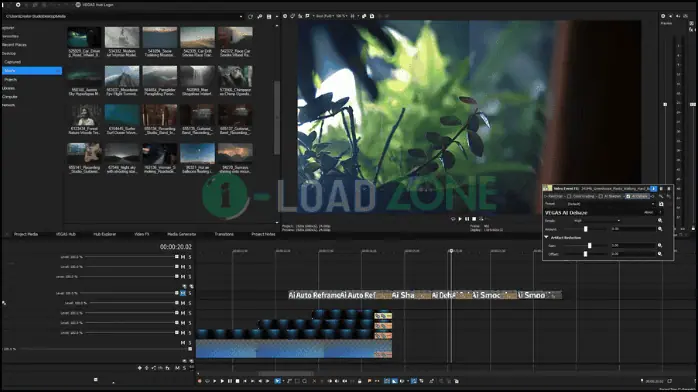Click the Delete icon in the timeline toolbar
The width and height of the screenshot is (698, 392).
coord(314,381)
